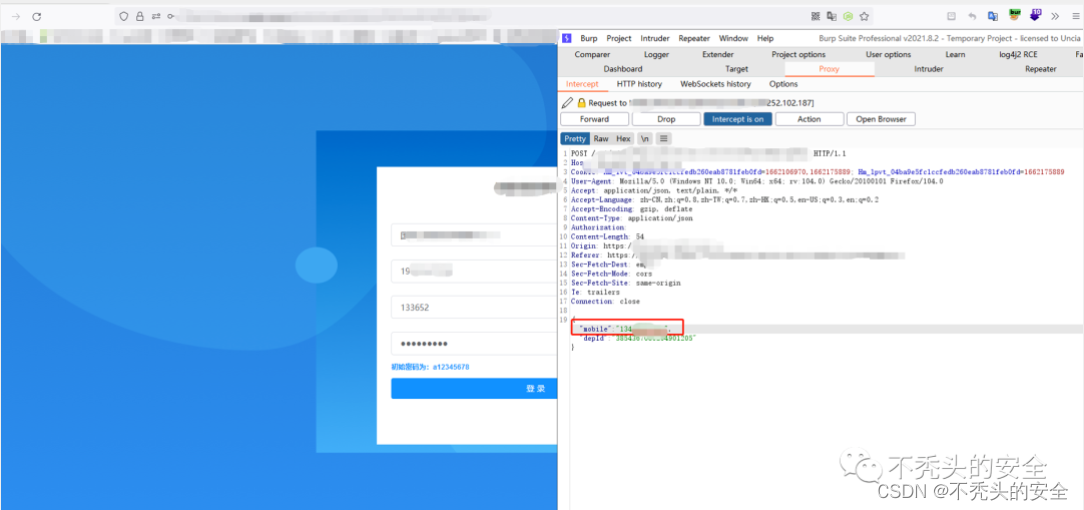The image size is (1084, 510).
Task: Switch to the Logger tab
Action: (656, 55)
